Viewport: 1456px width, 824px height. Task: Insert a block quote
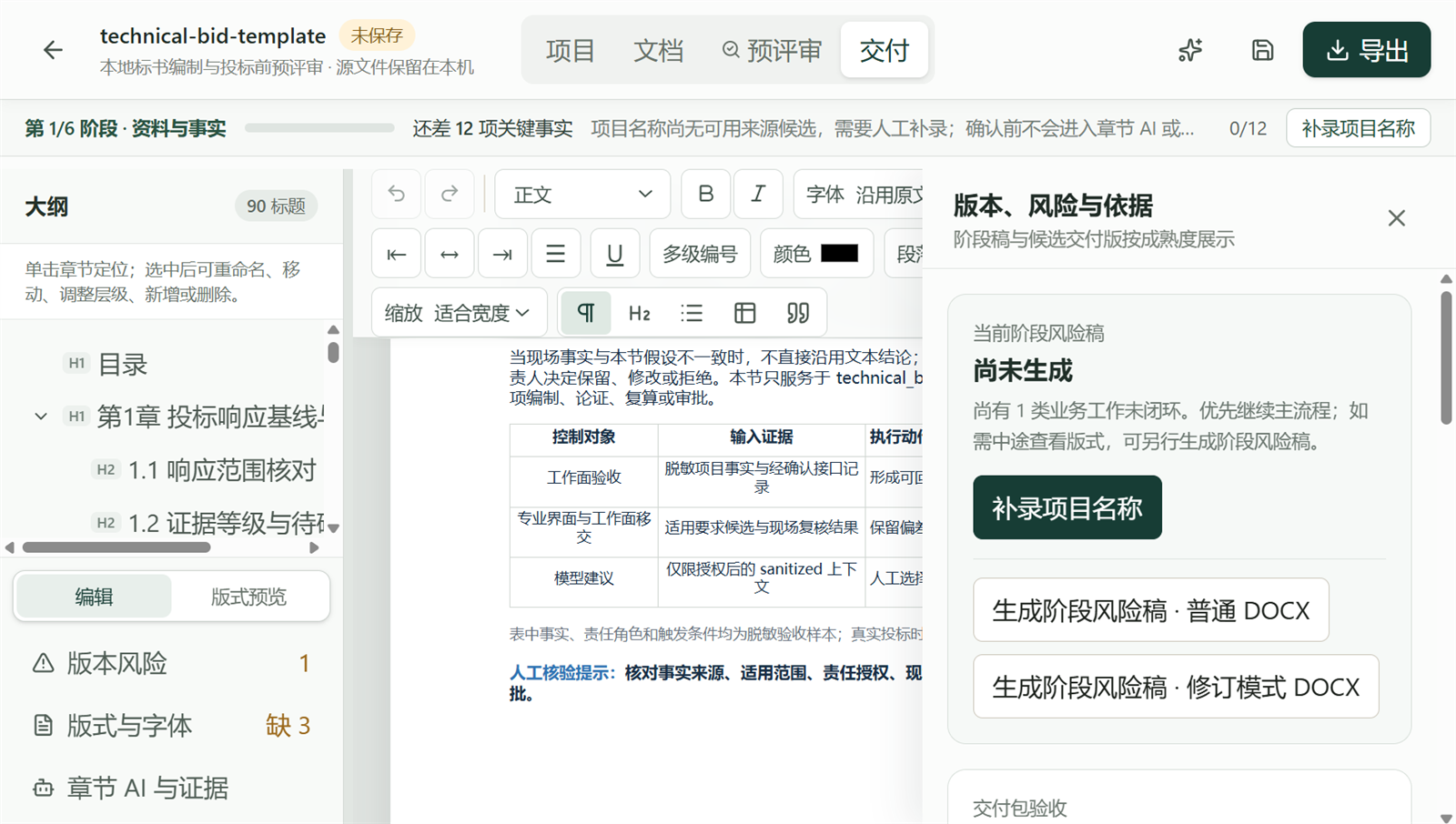tap(798, 313)
